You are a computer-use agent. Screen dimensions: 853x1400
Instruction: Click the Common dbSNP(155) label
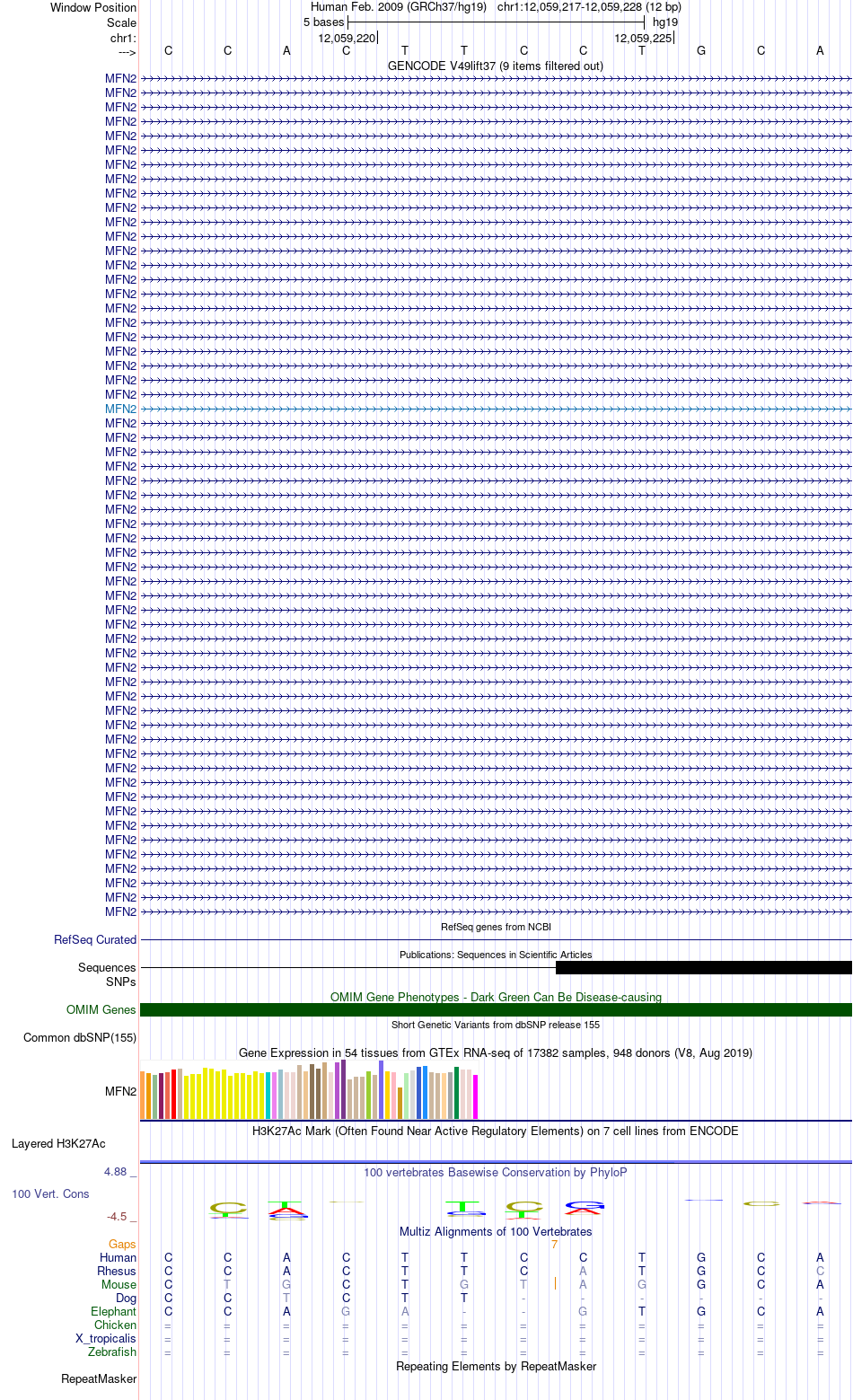[80, 1037]
